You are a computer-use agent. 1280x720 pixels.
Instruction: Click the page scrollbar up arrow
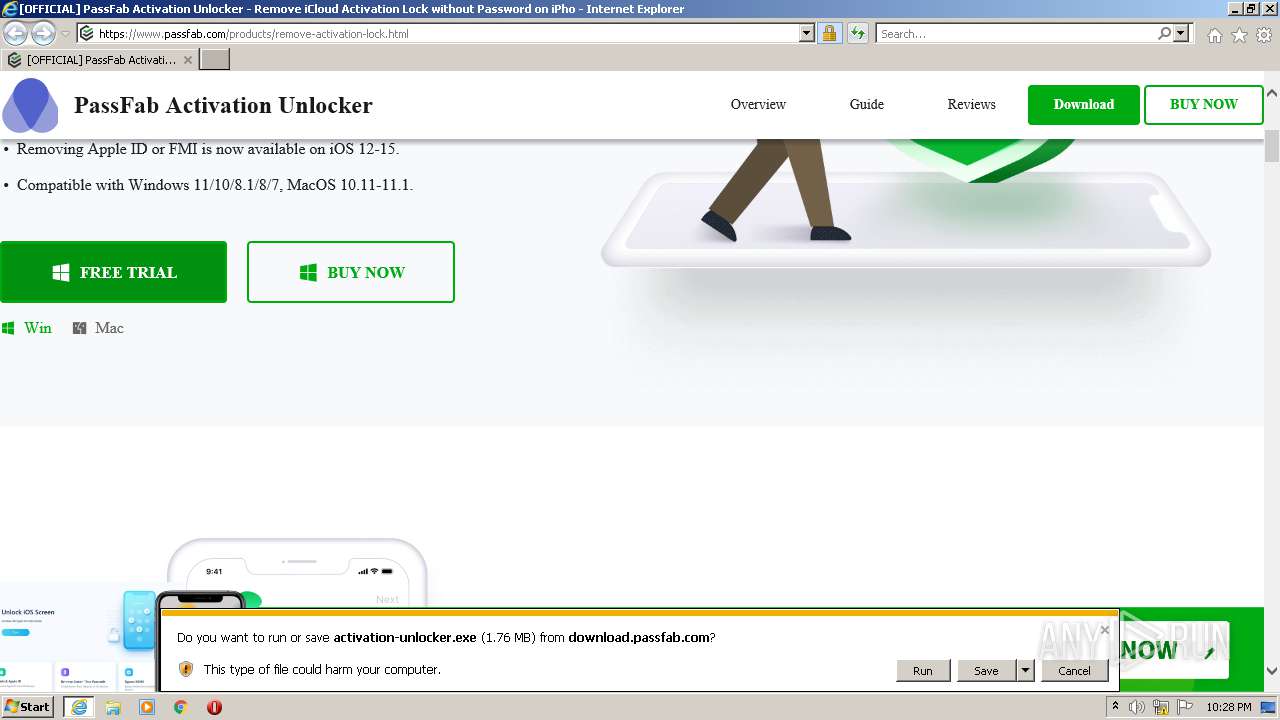pyautogui.click(x=1272, y=92)
